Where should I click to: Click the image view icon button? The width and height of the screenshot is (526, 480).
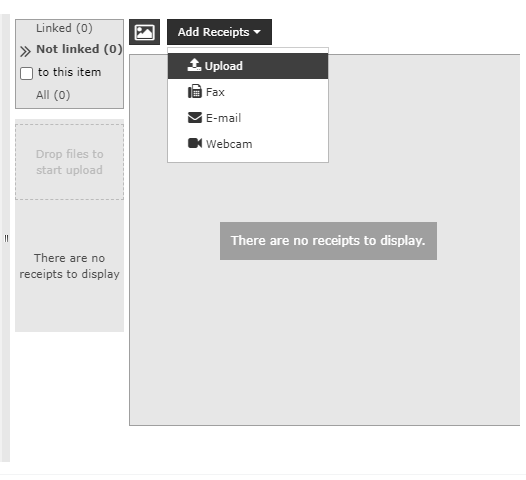click(144, 32)
